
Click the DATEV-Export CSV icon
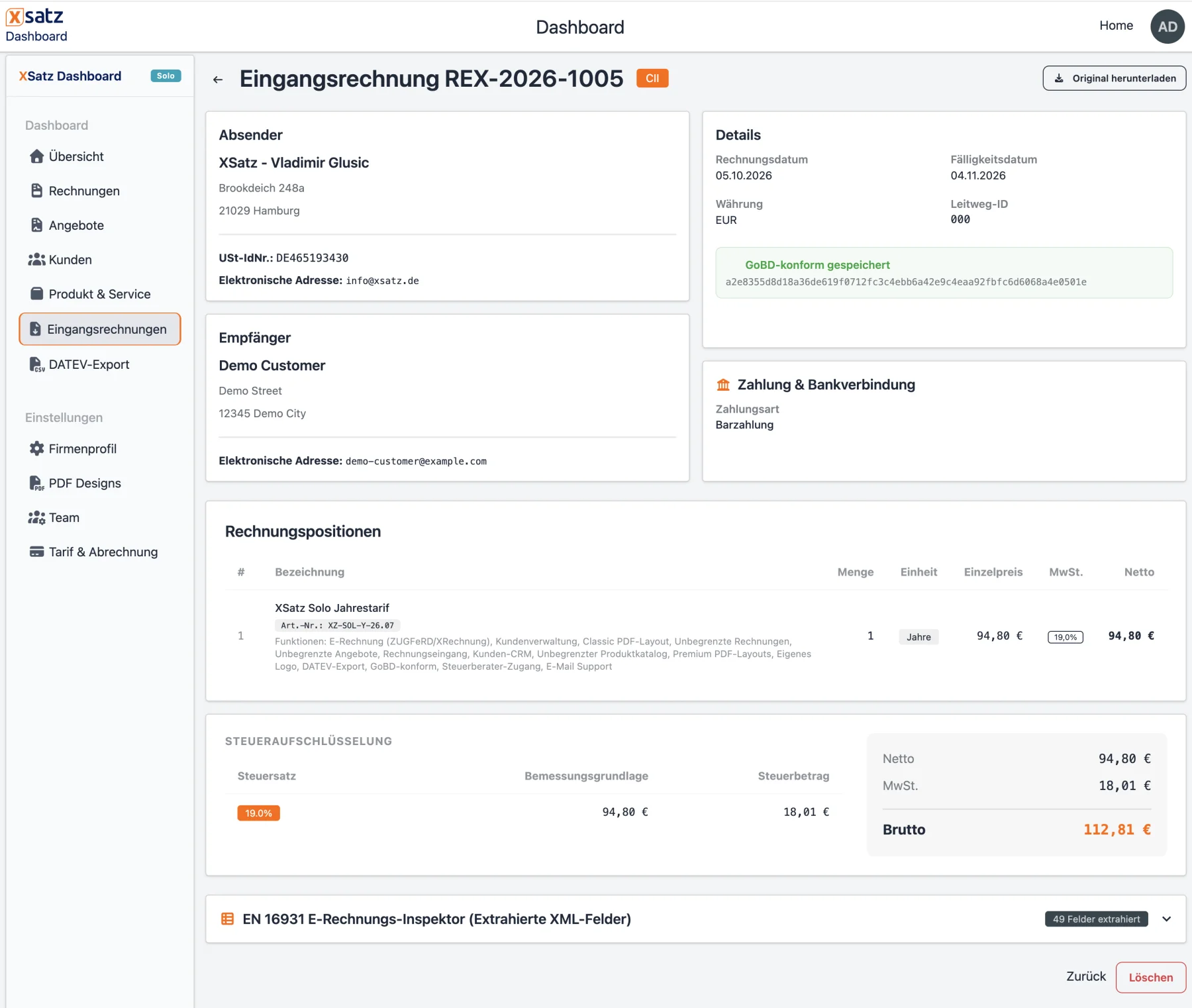[37, 364]
